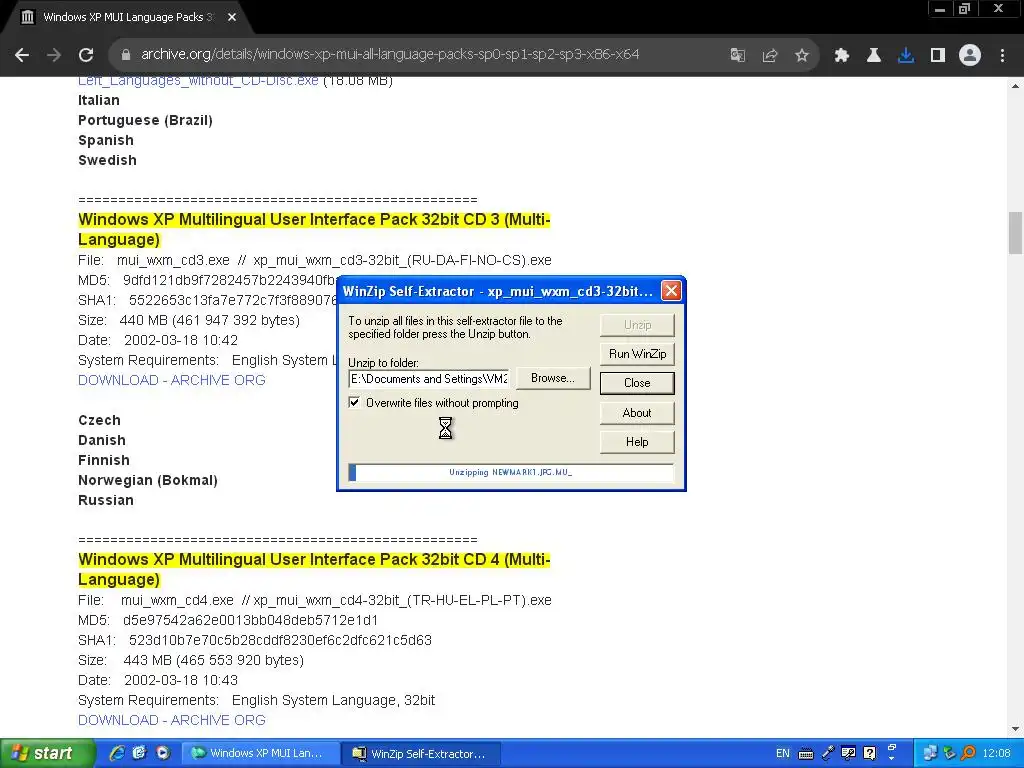Open the Extensions puzzle icon
The image size is (1024, 768).
(x=841, y=55)
